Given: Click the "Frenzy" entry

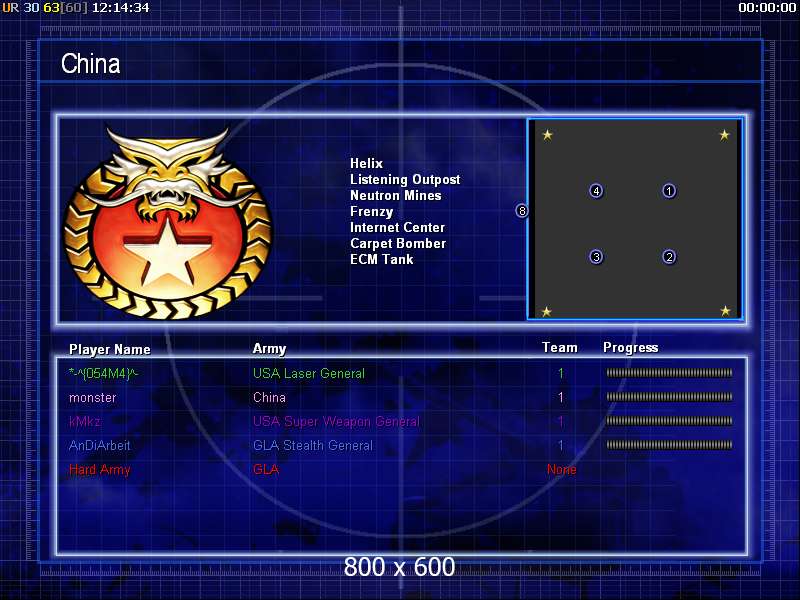Looking at the screenshot, I should click(371, 211).
